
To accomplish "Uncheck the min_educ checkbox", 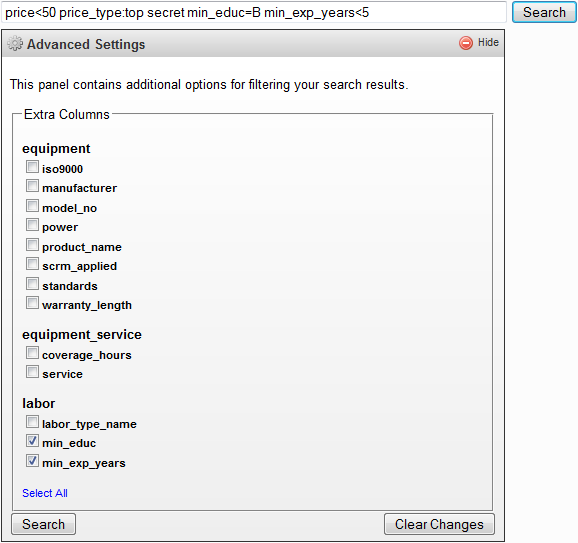I will 32,441.
